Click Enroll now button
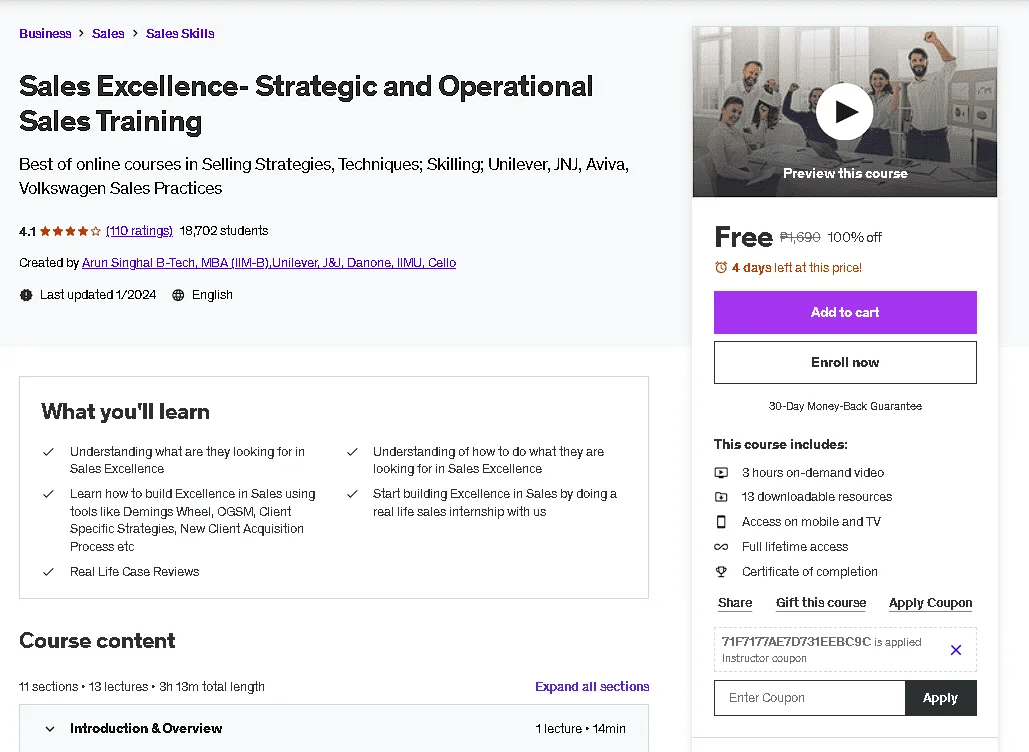 tap(845, 362)
